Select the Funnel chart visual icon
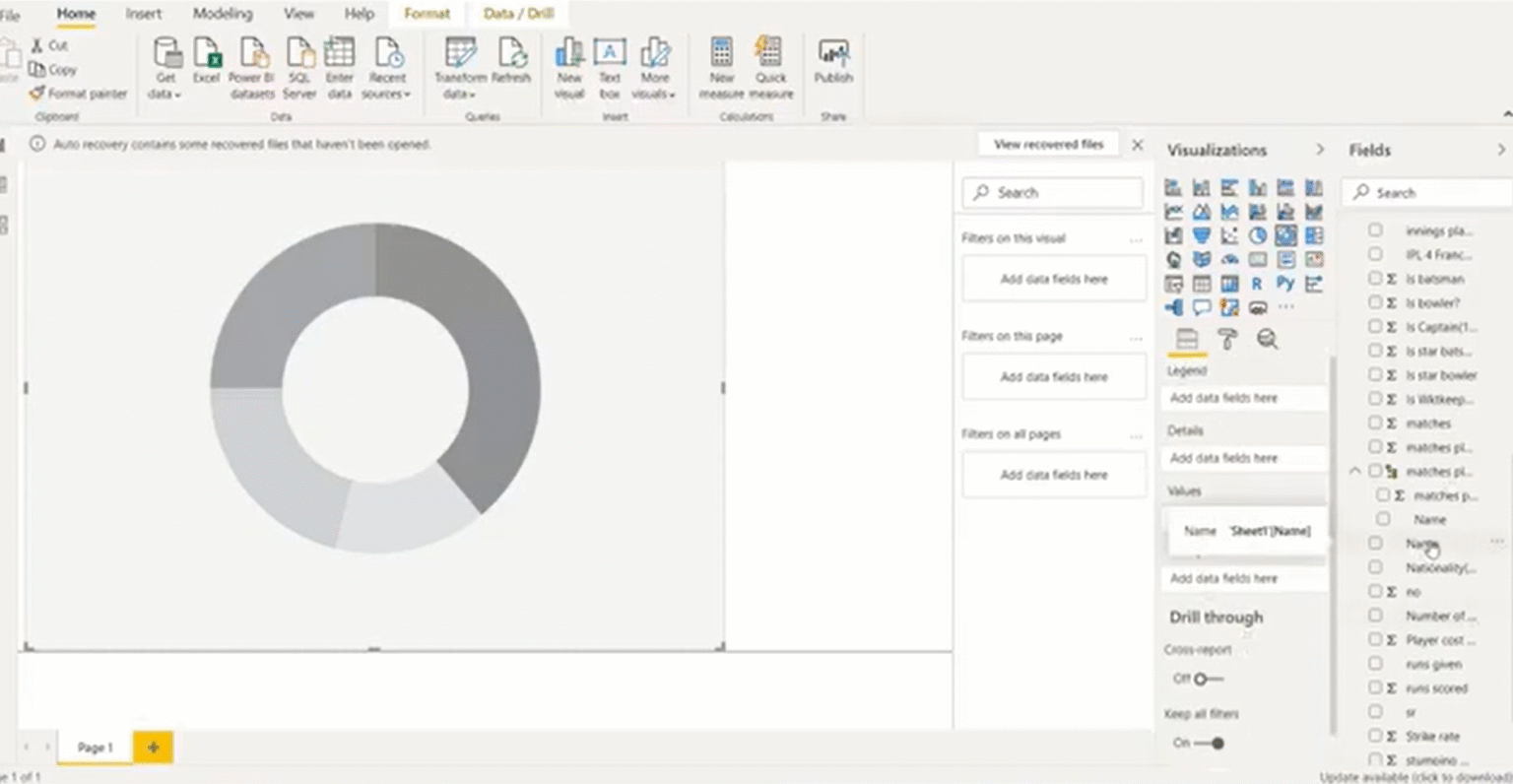 pos(1202,235)
